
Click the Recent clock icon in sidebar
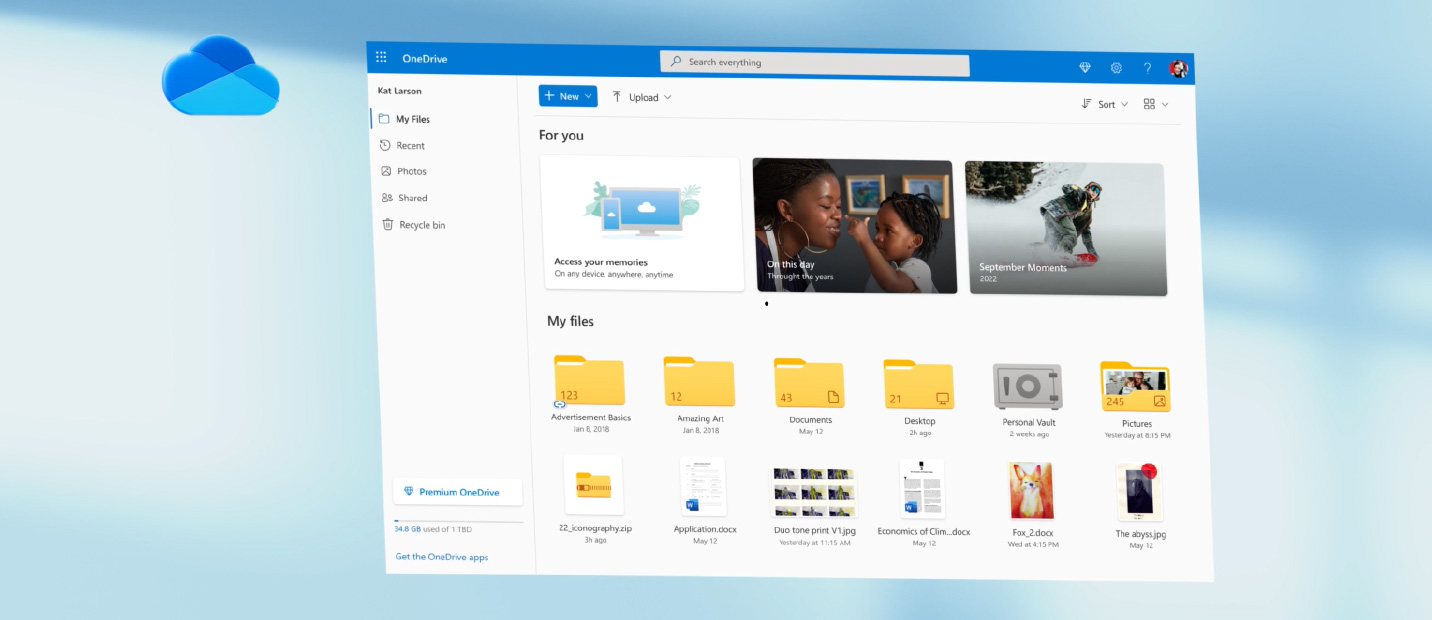click(386, 145)
